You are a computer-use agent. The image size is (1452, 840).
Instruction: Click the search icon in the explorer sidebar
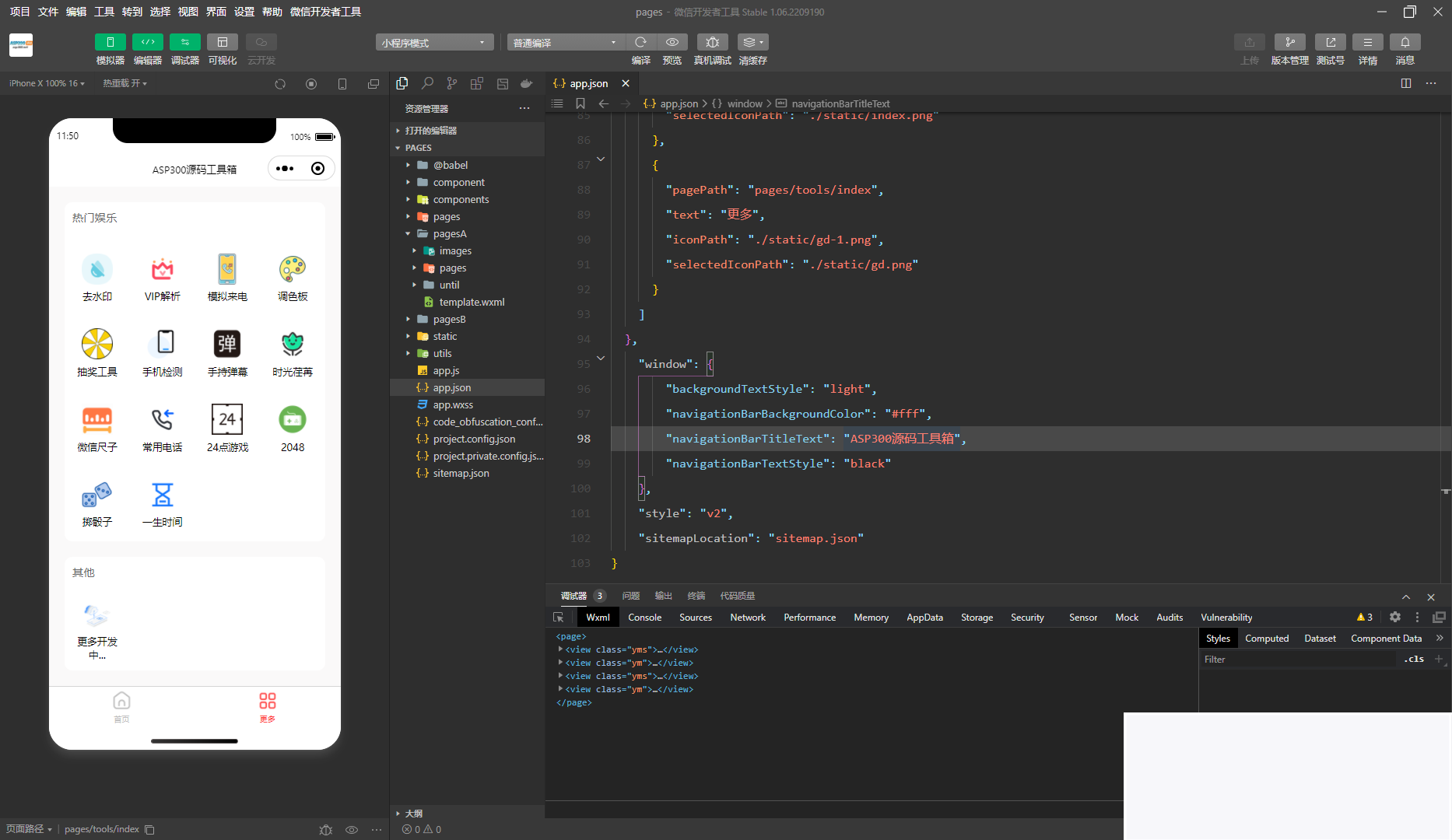click(x=427, y=83)
